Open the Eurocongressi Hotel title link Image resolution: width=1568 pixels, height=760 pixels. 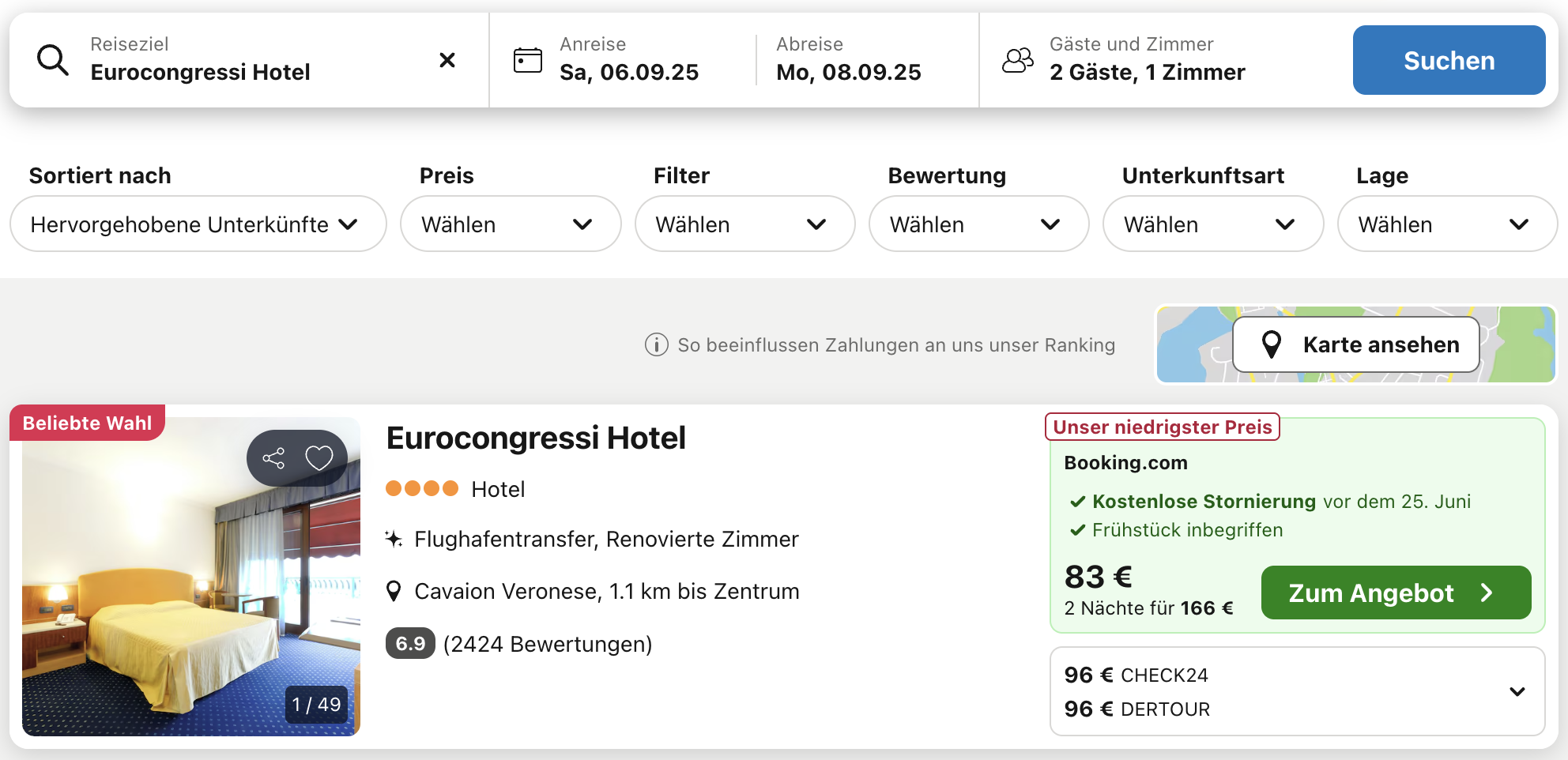tap(536, 438)
